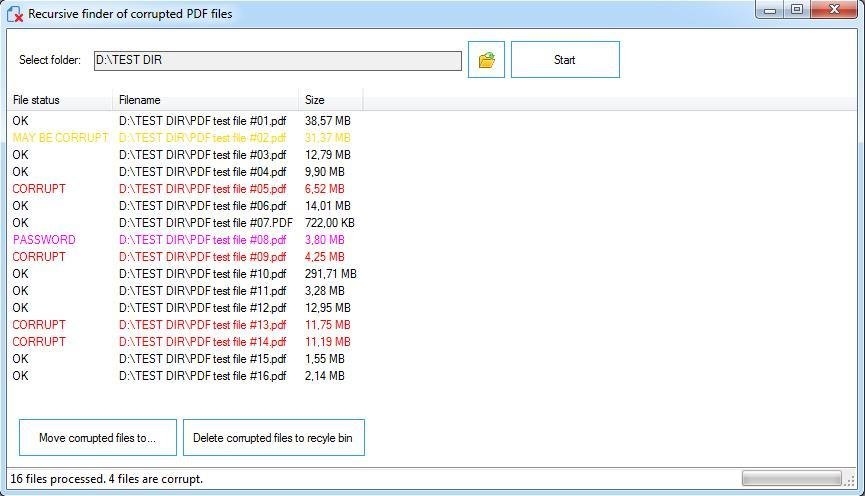Select the MAY BE CORRUPT file #02 row
This screenshot has width=865, height=496.
pos(202,138)
